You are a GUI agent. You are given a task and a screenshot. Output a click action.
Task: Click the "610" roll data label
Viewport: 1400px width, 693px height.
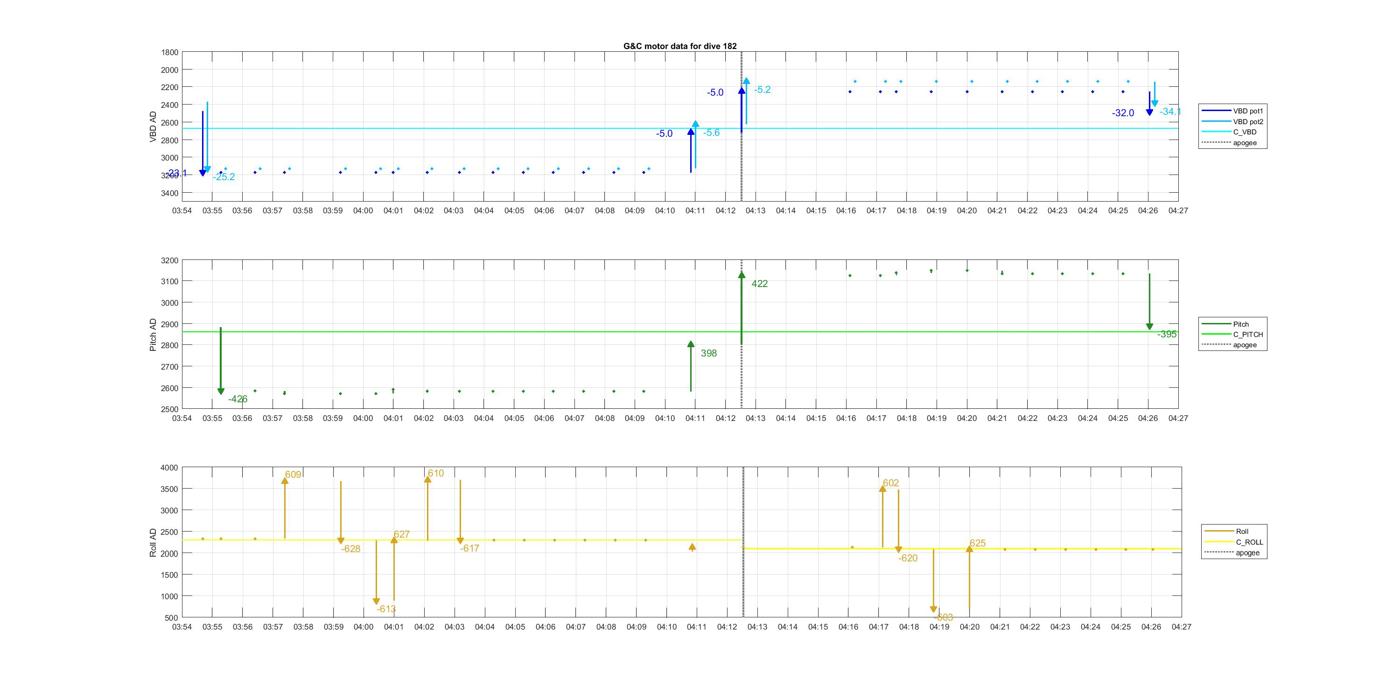[x=435, y=473]
